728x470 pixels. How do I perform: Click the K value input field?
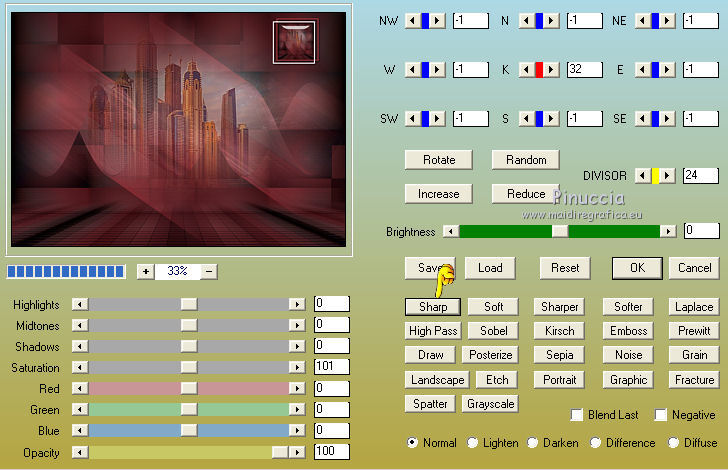click(x=585, y=70)
